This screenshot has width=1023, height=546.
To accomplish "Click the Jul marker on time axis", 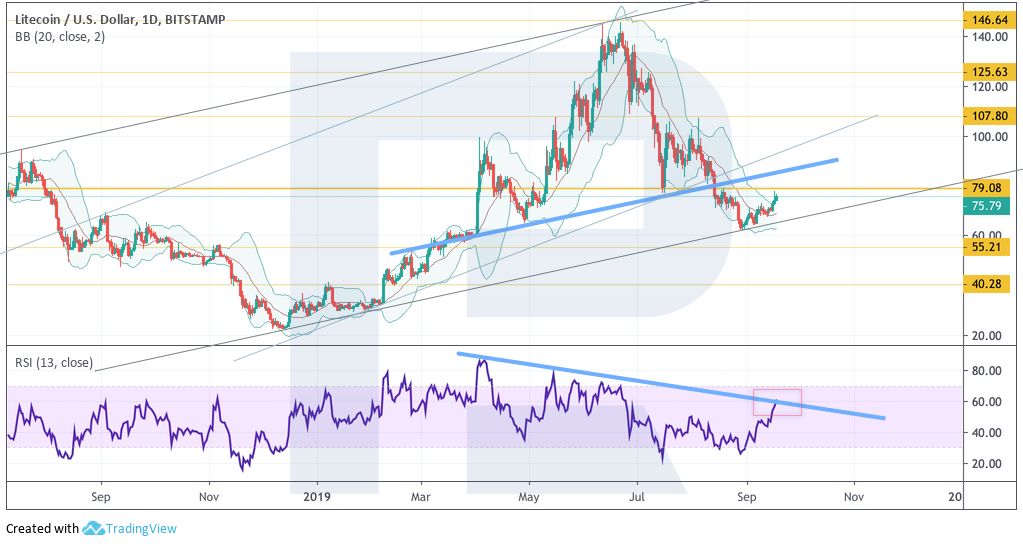I will pos(636,496).
